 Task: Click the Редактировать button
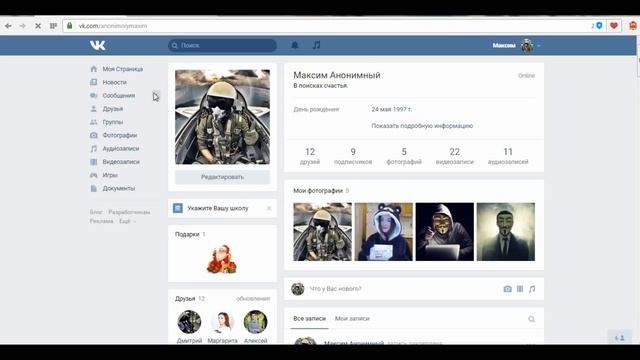coord(222,177)
